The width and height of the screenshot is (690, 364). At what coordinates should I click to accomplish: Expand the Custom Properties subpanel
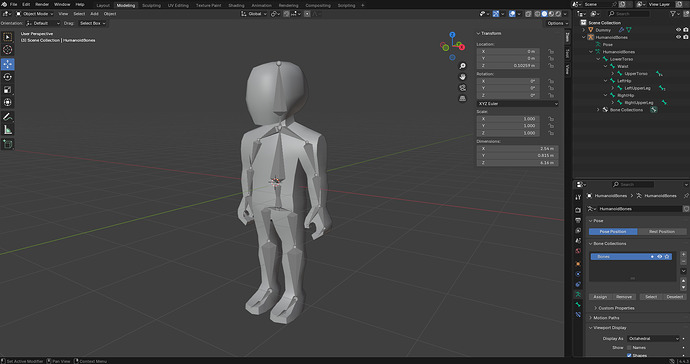[x=595, y=308]
